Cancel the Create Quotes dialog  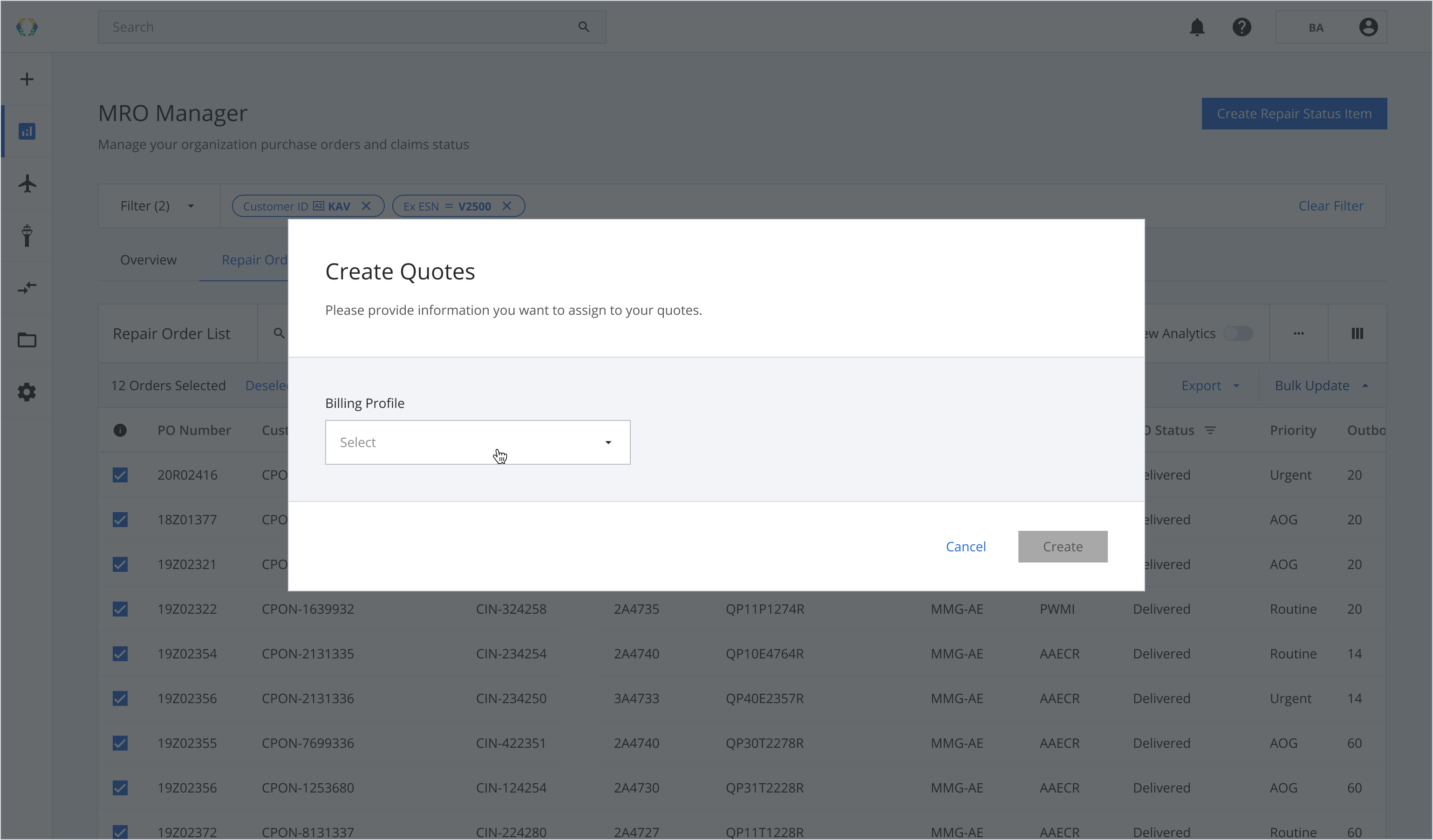click(x=966, y=546)
